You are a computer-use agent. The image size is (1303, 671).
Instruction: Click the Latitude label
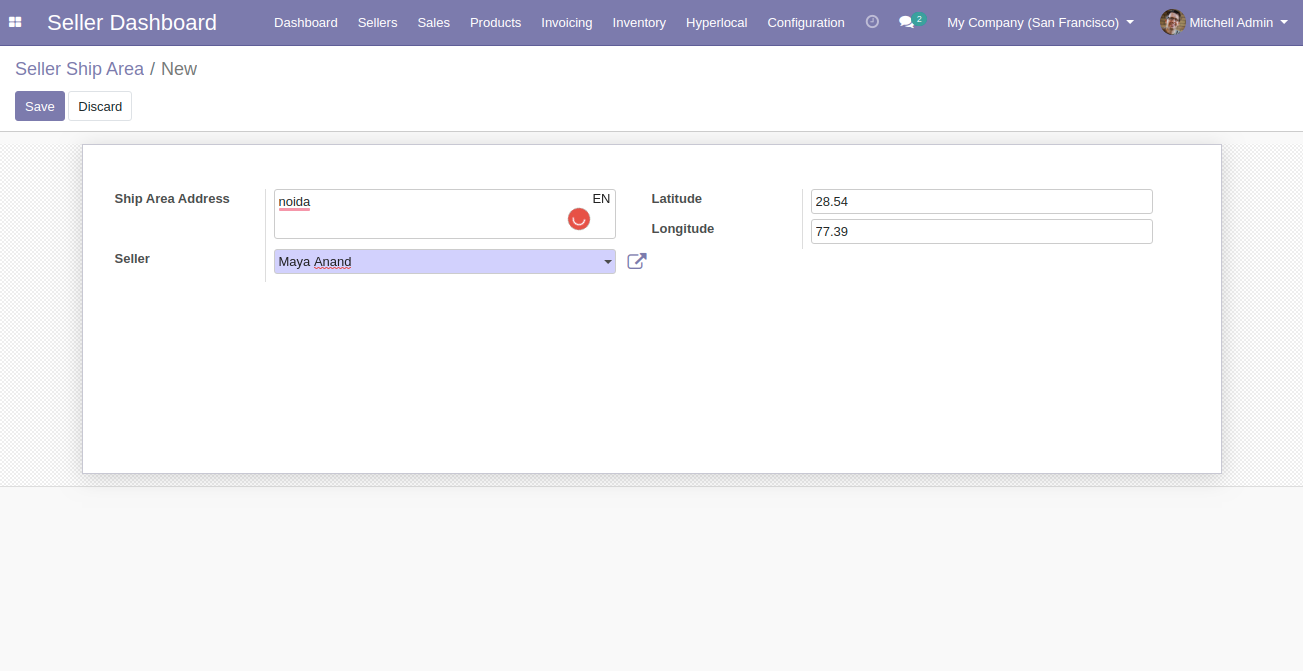(x=677, y=199)
